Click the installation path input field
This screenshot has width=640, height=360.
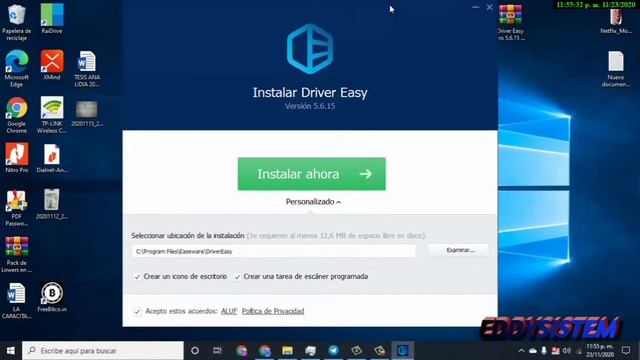pyautogui.click(x=274, y=251)
